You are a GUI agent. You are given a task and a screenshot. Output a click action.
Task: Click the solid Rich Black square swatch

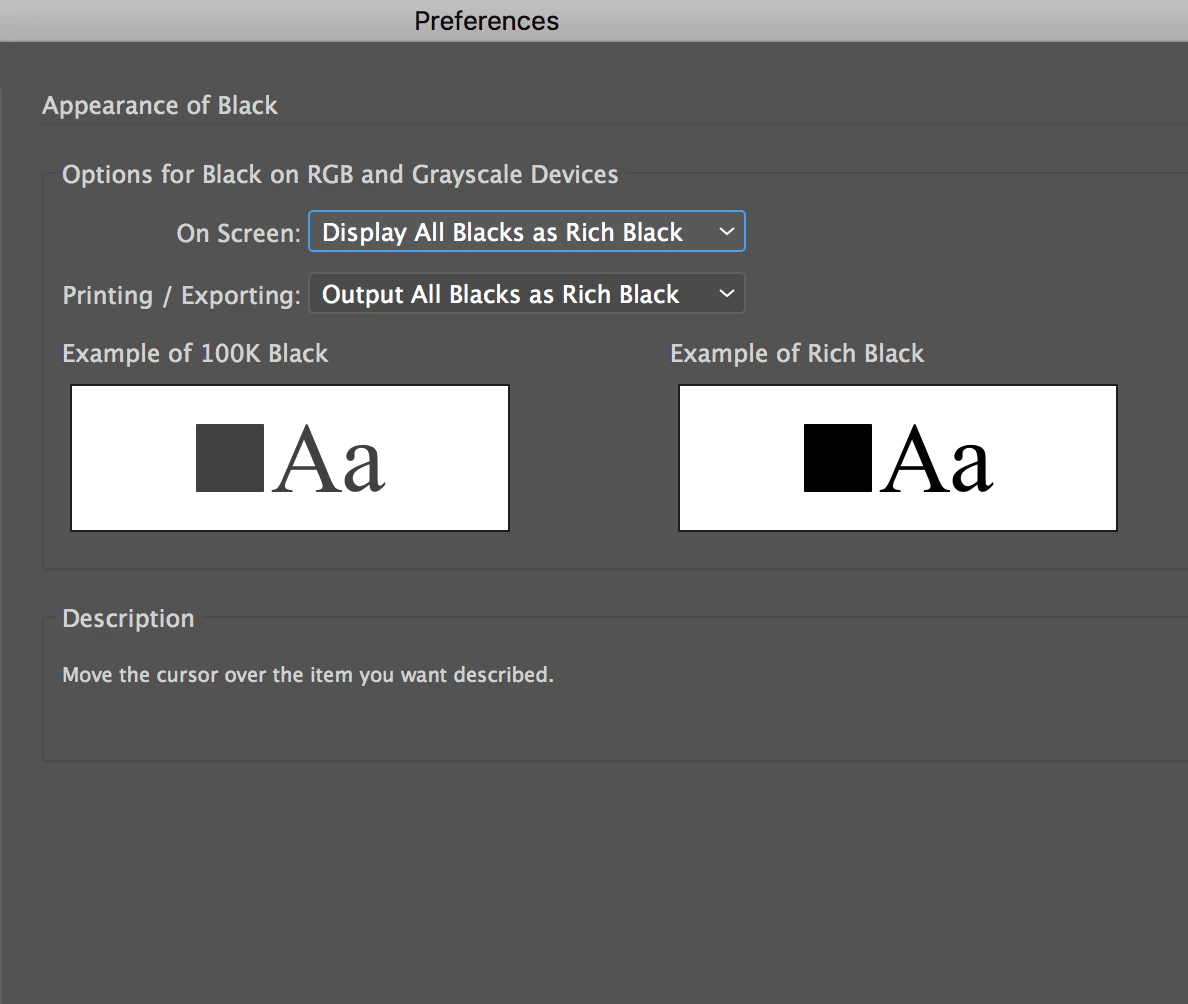[x=838, y=458]
